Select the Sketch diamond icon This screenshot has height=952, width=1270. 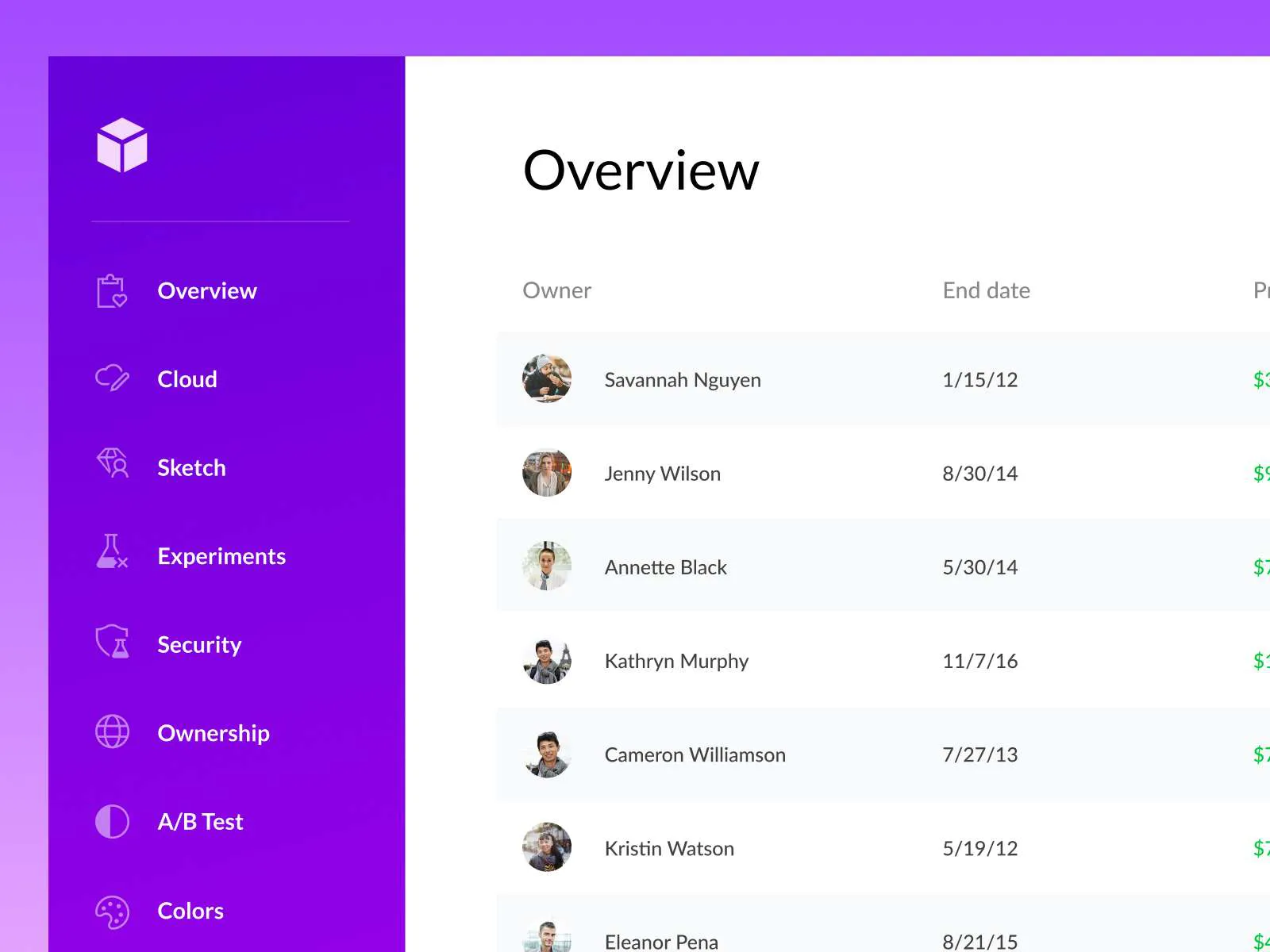[x=111, y=467]
